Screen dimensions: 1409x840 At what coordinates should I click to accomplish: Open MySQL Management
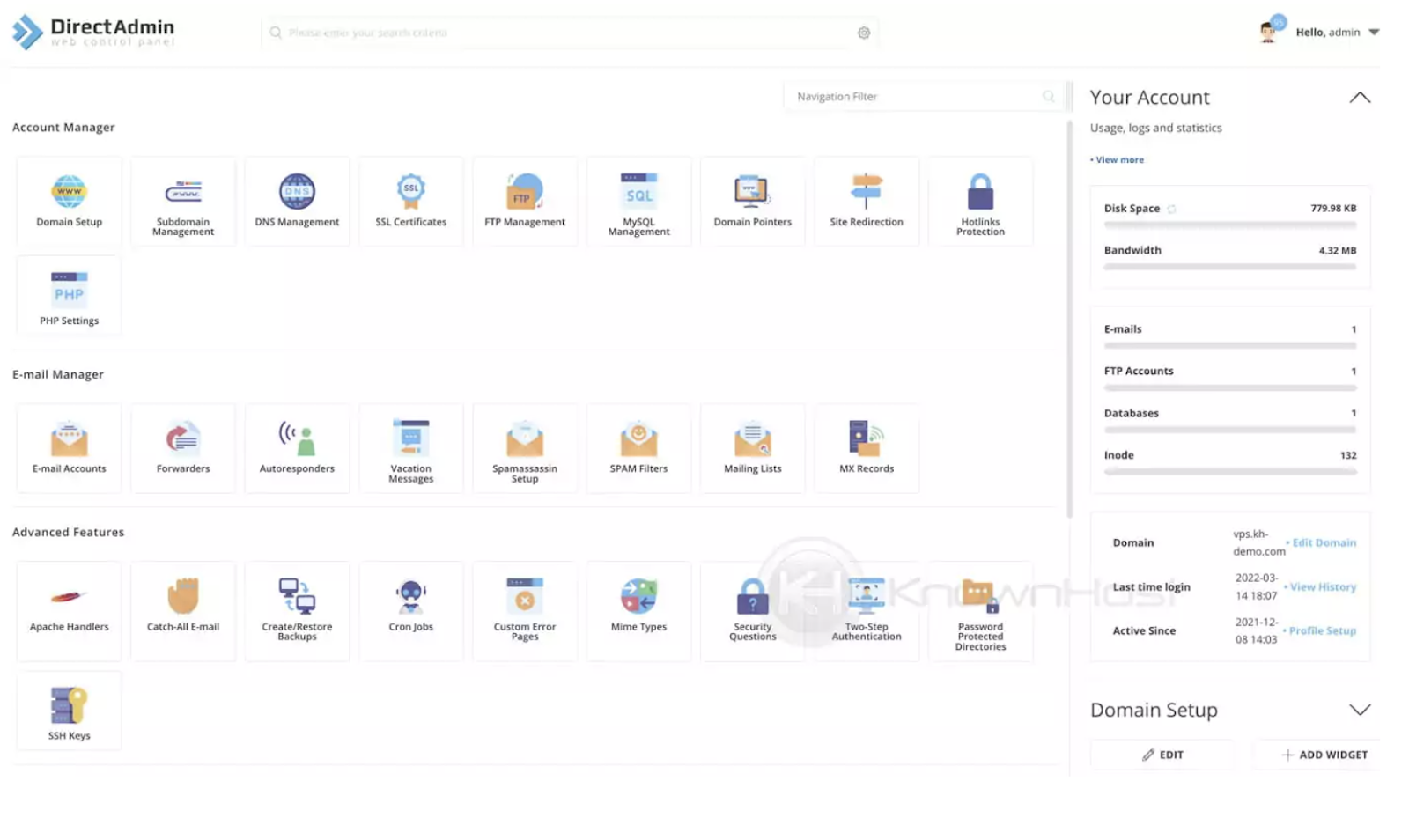pos(638,202)
